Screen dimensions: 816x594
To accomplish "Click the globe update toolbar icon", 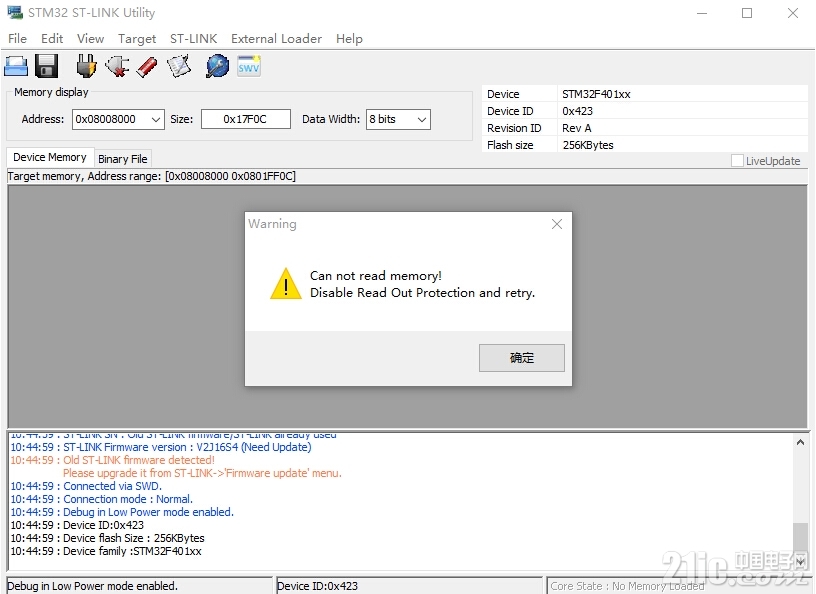I will click(217, 67).
